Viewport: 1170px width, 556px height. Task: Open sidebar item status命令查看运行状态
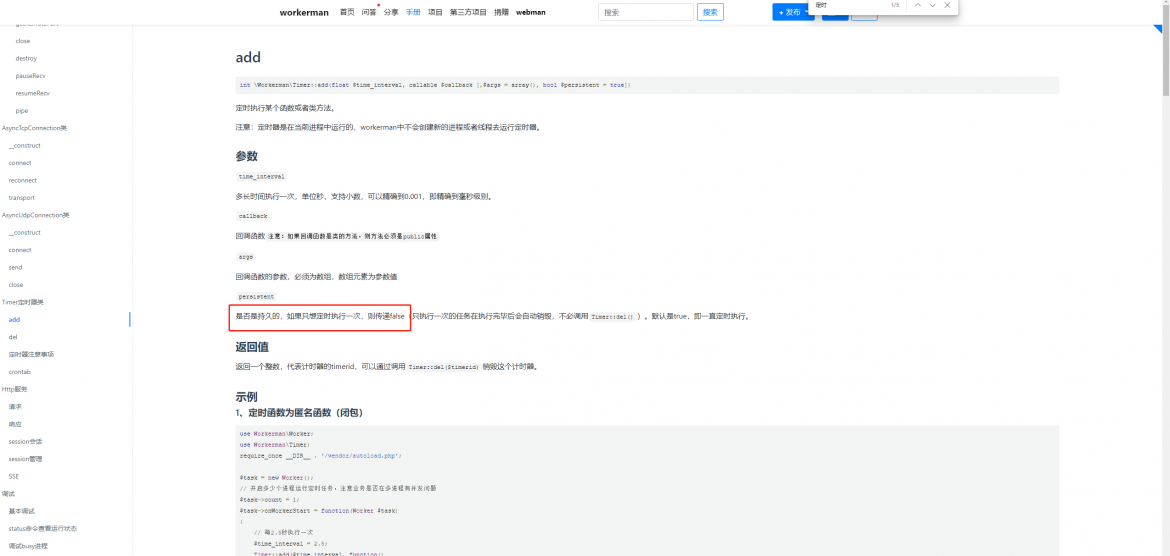point(43,528)
